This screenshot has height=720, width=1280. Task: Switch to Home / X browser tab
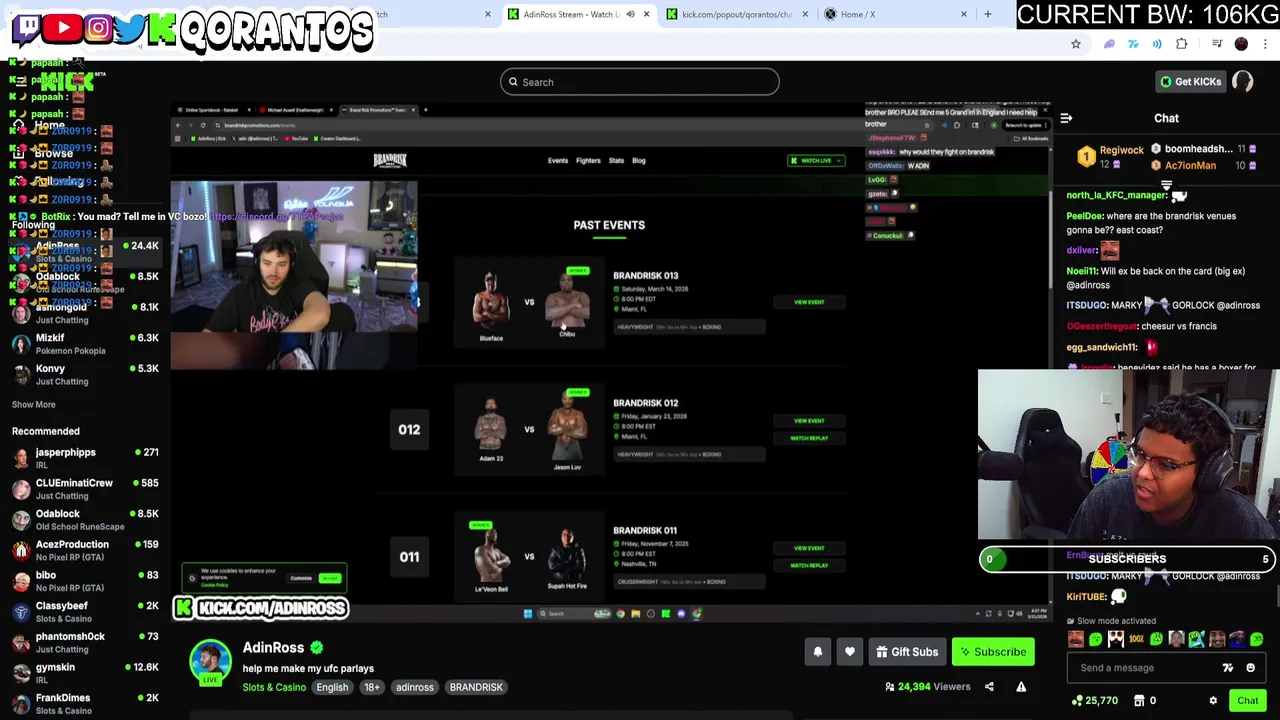point(895,14)
